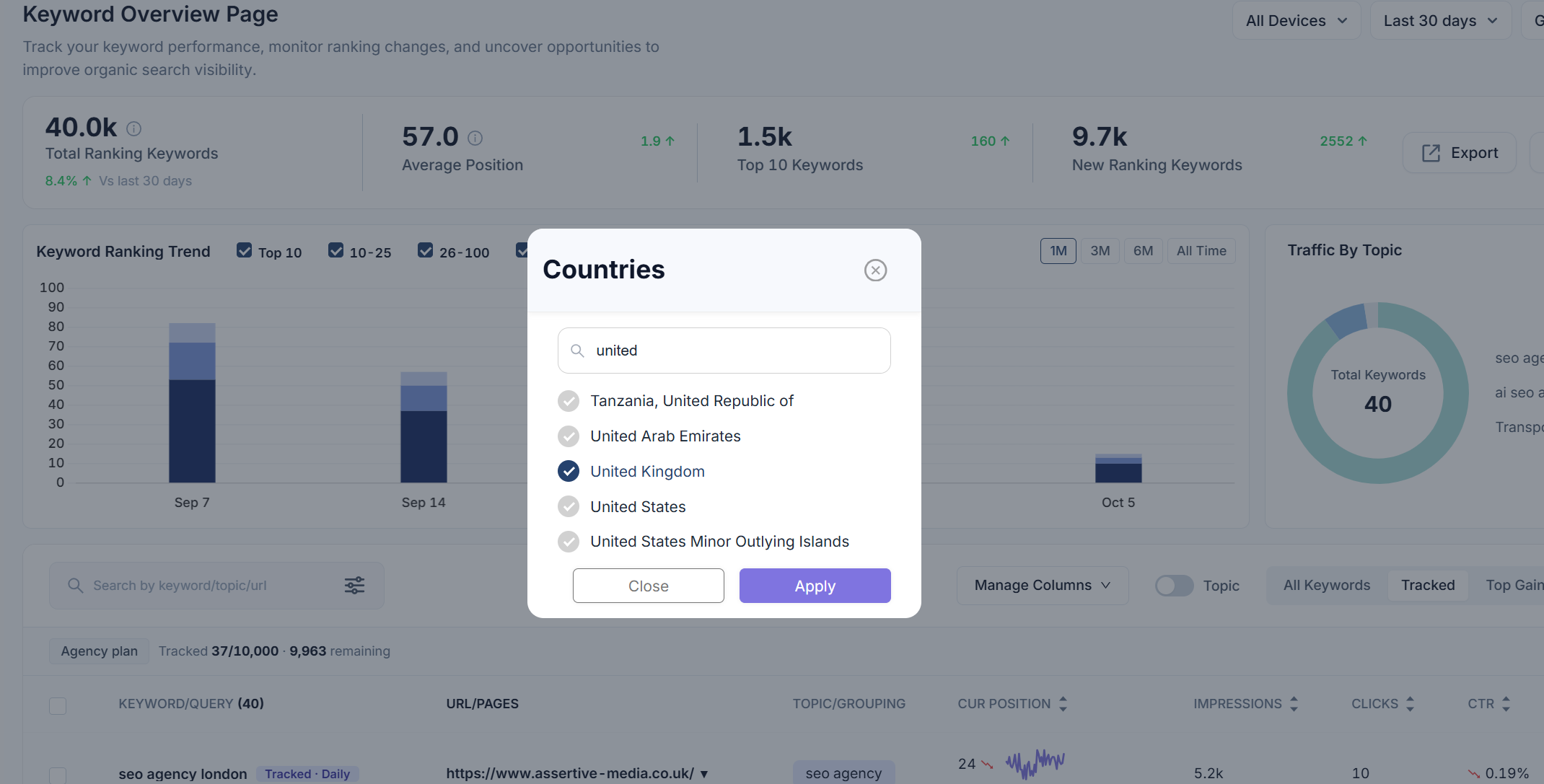Sort by CUR POSITION arrows
Image resolution: width=1544 pixels, height=784 pixels.
pos(1063,704)
